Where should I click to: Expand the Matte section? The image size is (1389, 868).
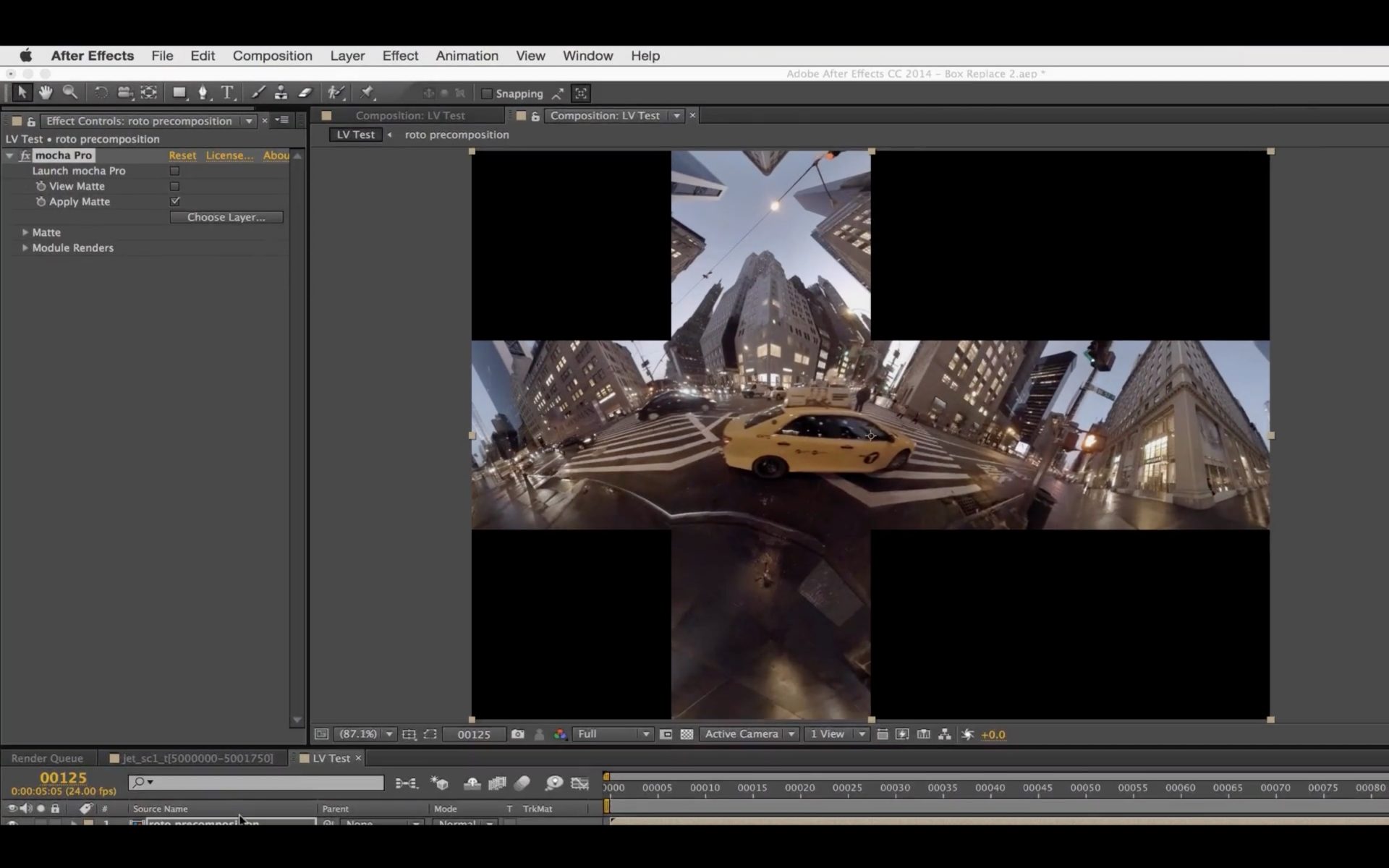(x=25, y=232)
